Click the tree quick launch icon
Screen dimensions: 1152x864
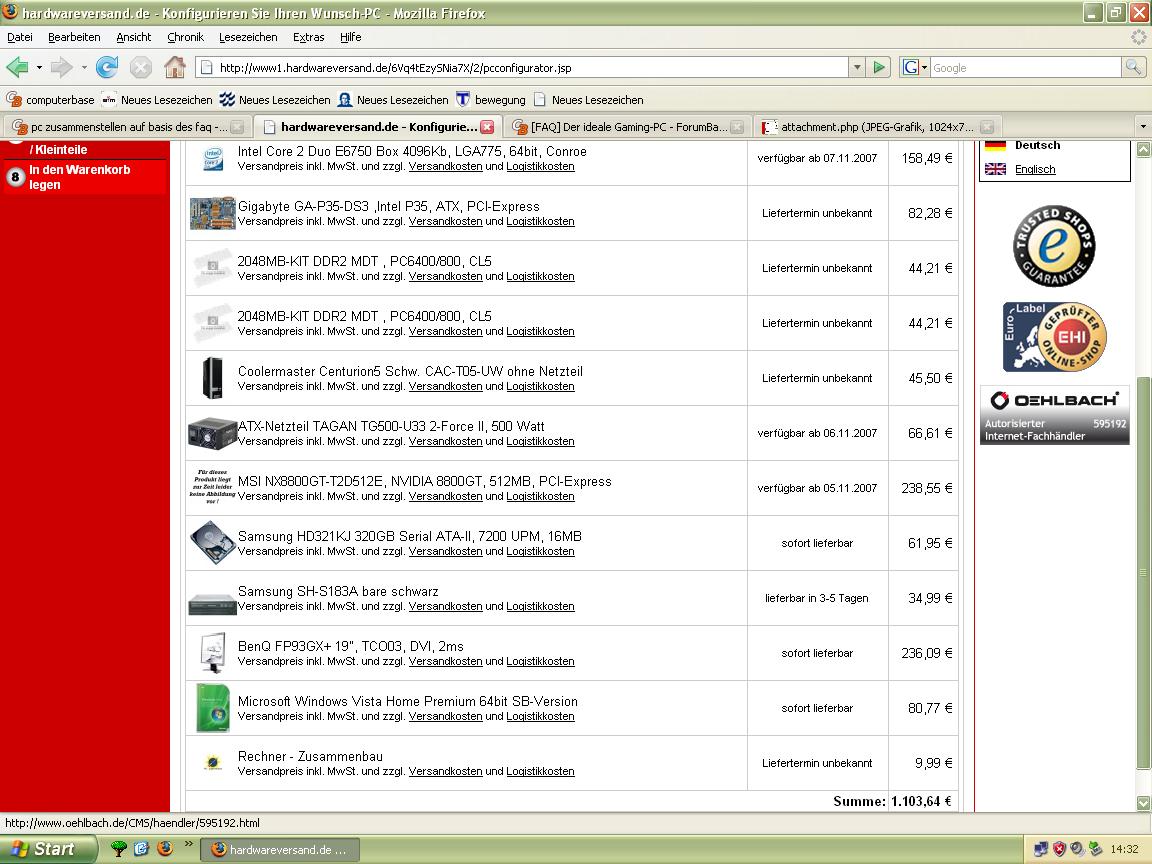pyautogui.click(x=118, y=849)
